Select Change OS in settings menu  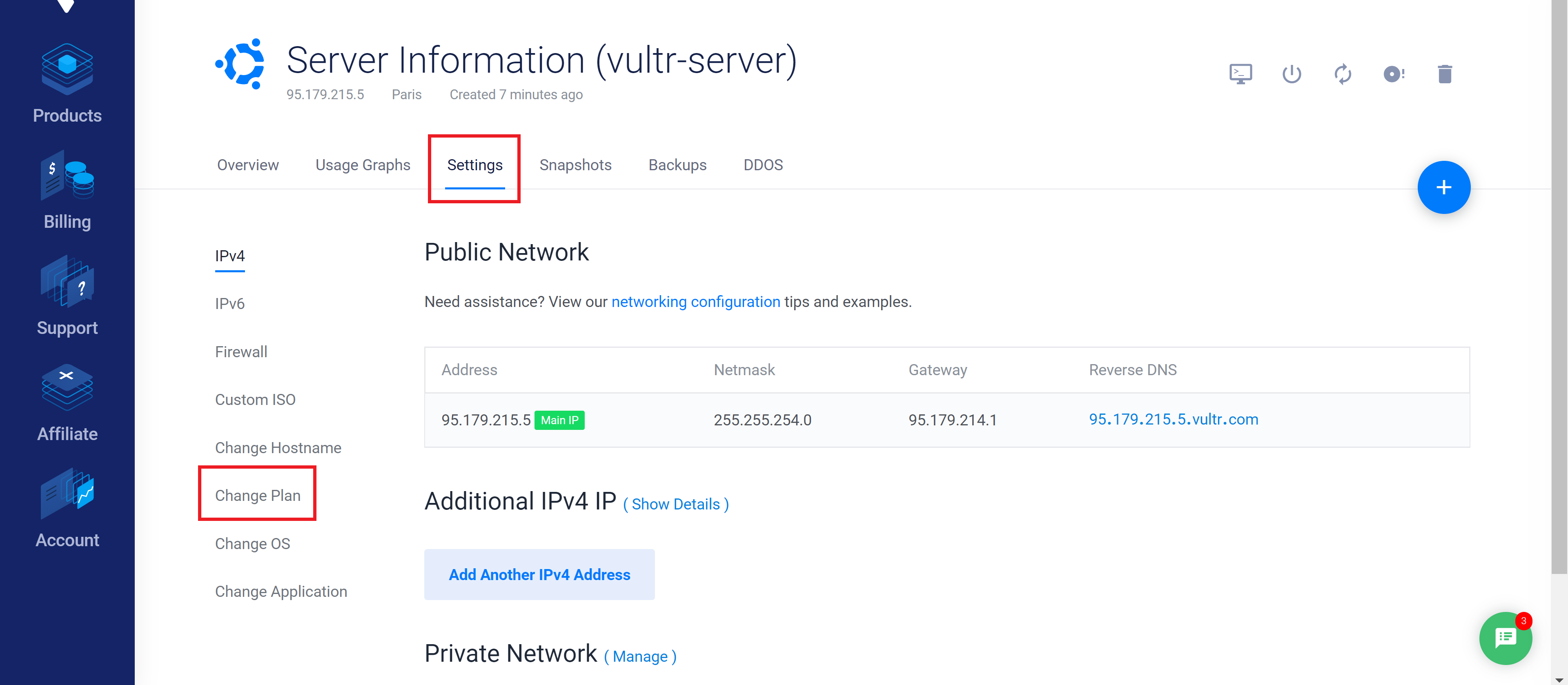(253, 544)
